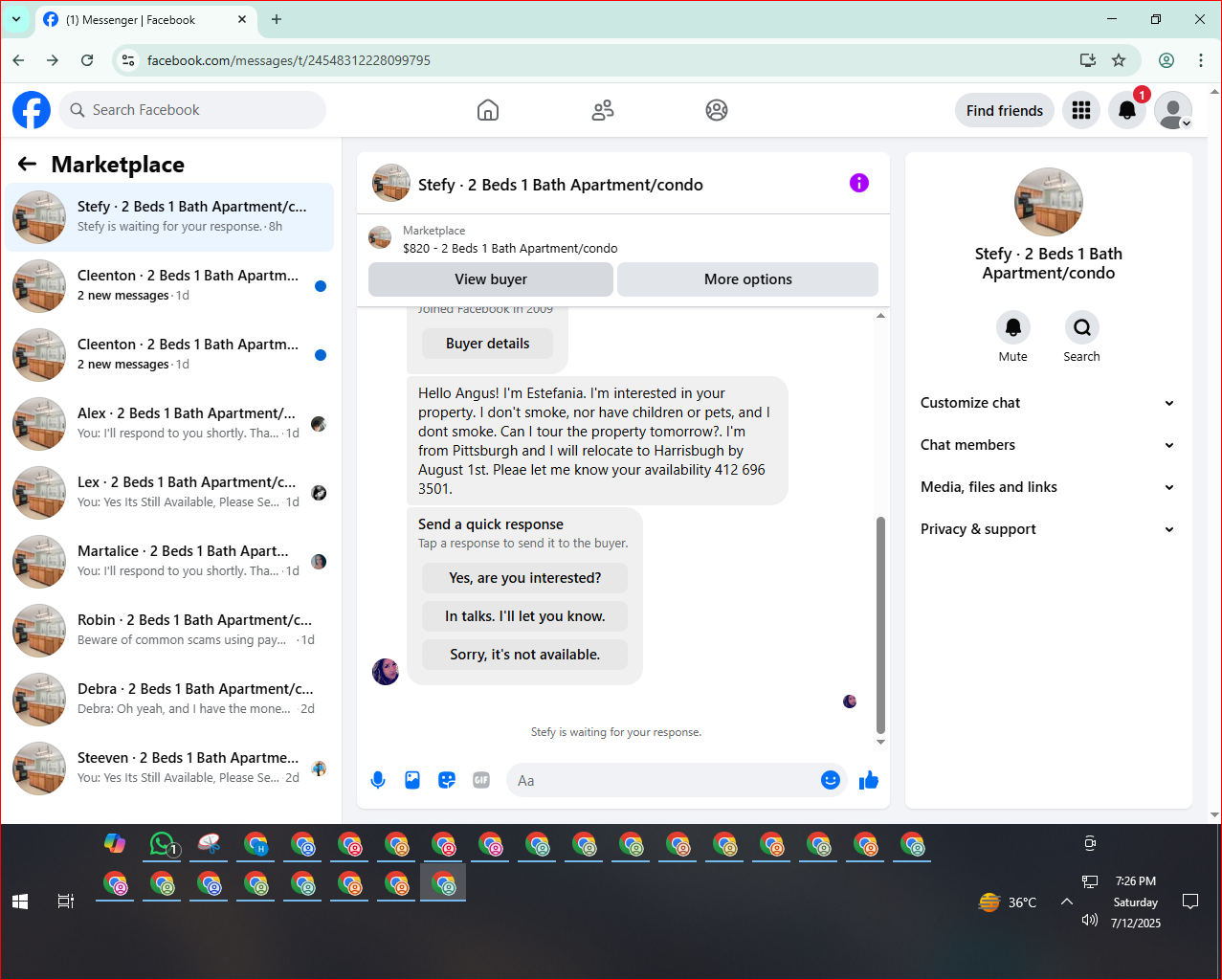Click the Find friends button
The height and width of the screenshot is (980, 1222).
pos(1005,110)
